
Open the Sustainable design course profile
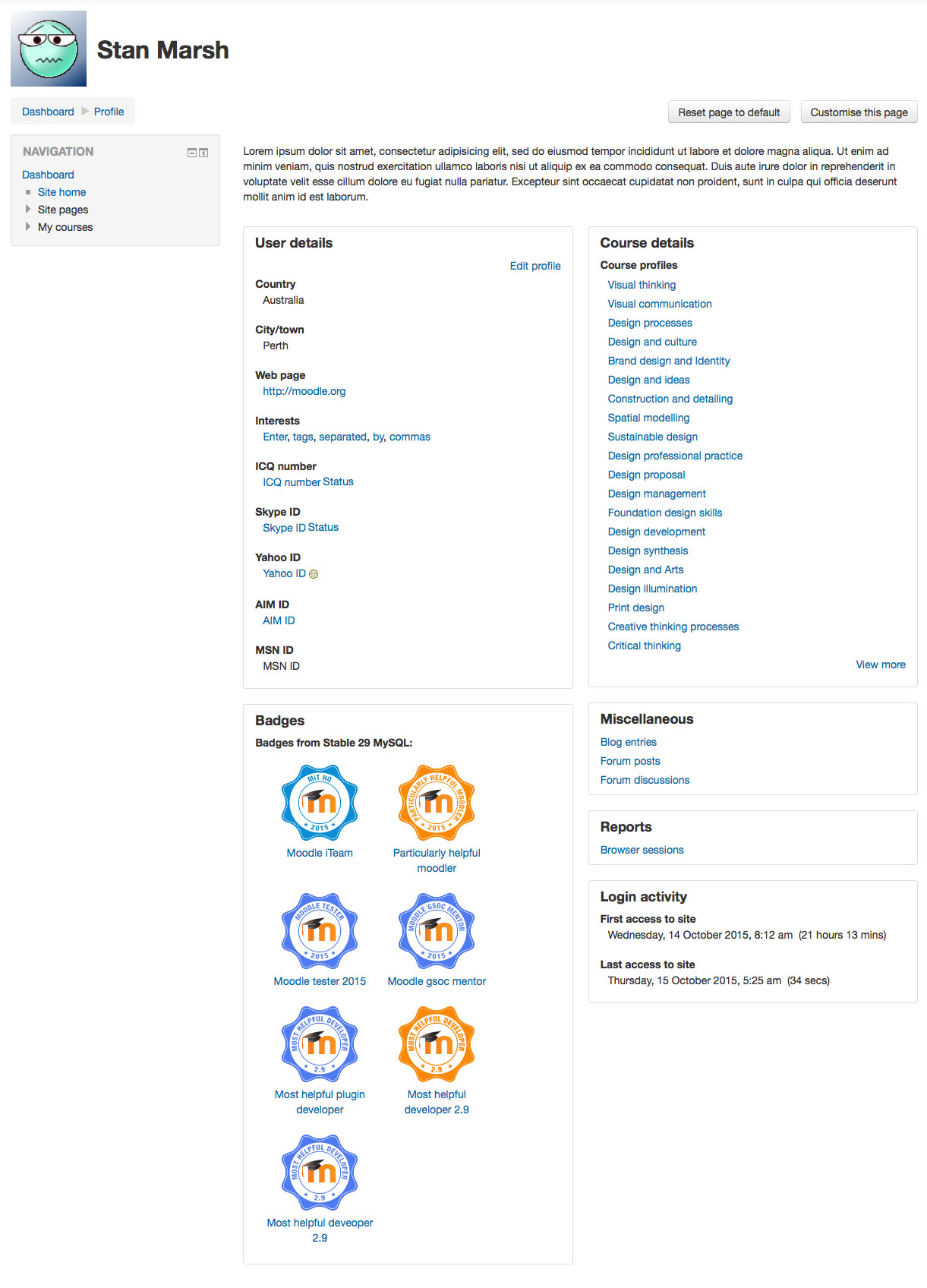tap(652, 437)
